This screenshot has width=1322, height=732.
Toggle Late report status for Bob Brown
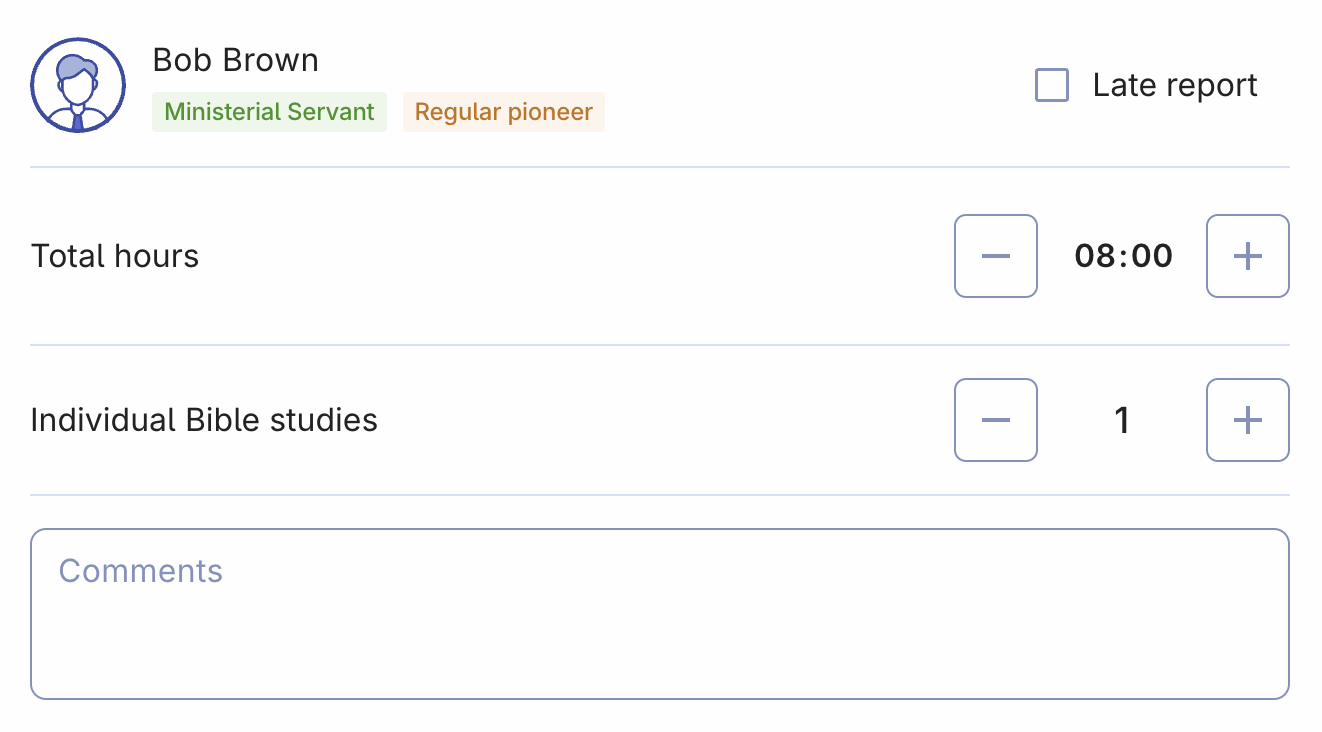click(1052, 86)
